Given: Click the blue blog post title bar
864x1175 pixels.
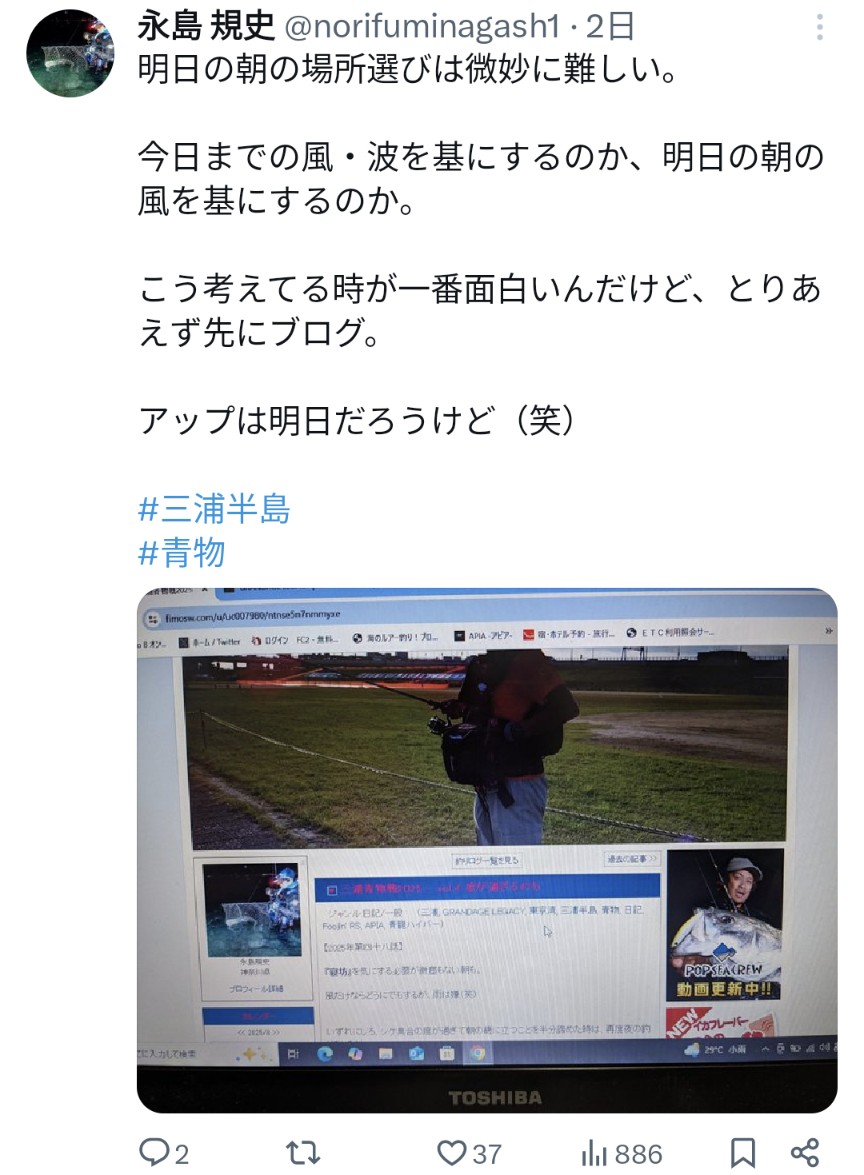Looking at the screenshot, I should click(x=487, y=887).
